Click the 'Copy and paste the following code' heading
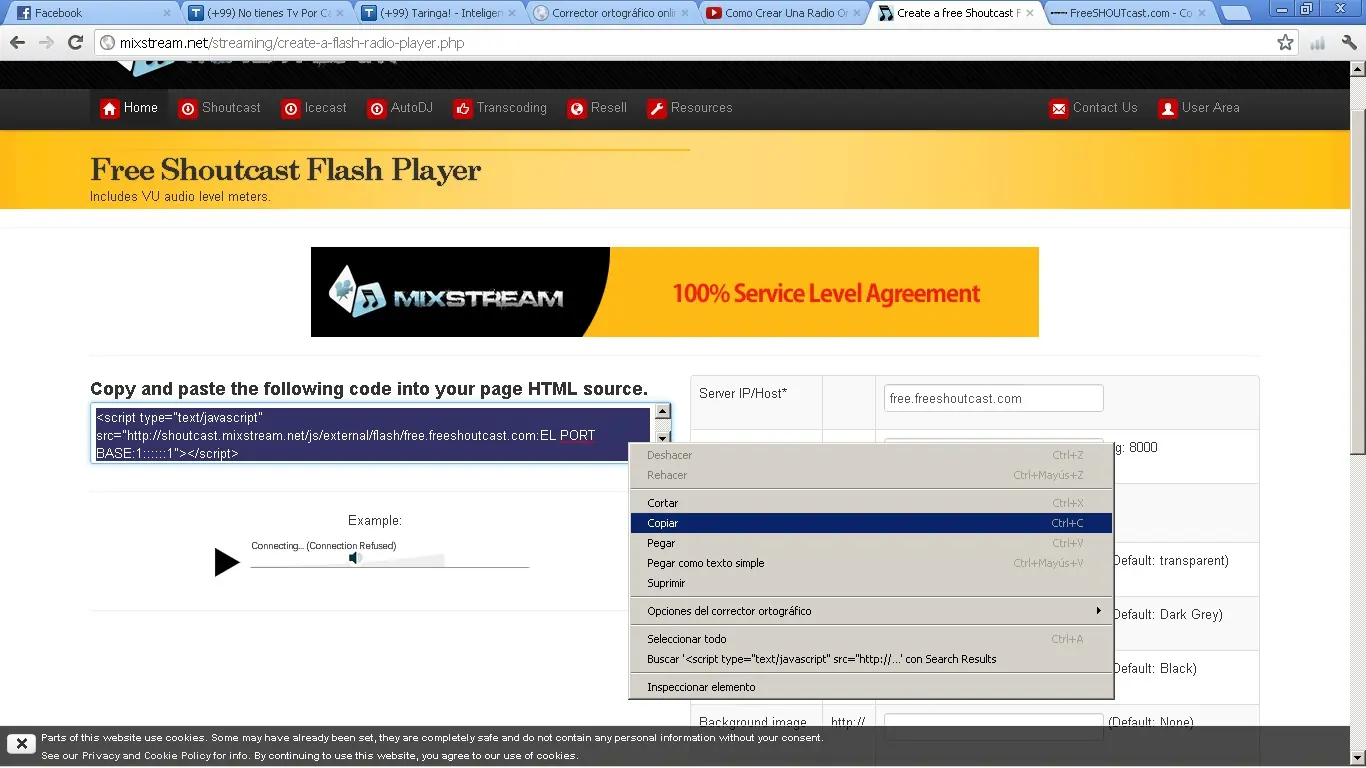The width and height of the screenshot is (1366, 768). coord(369,389)
